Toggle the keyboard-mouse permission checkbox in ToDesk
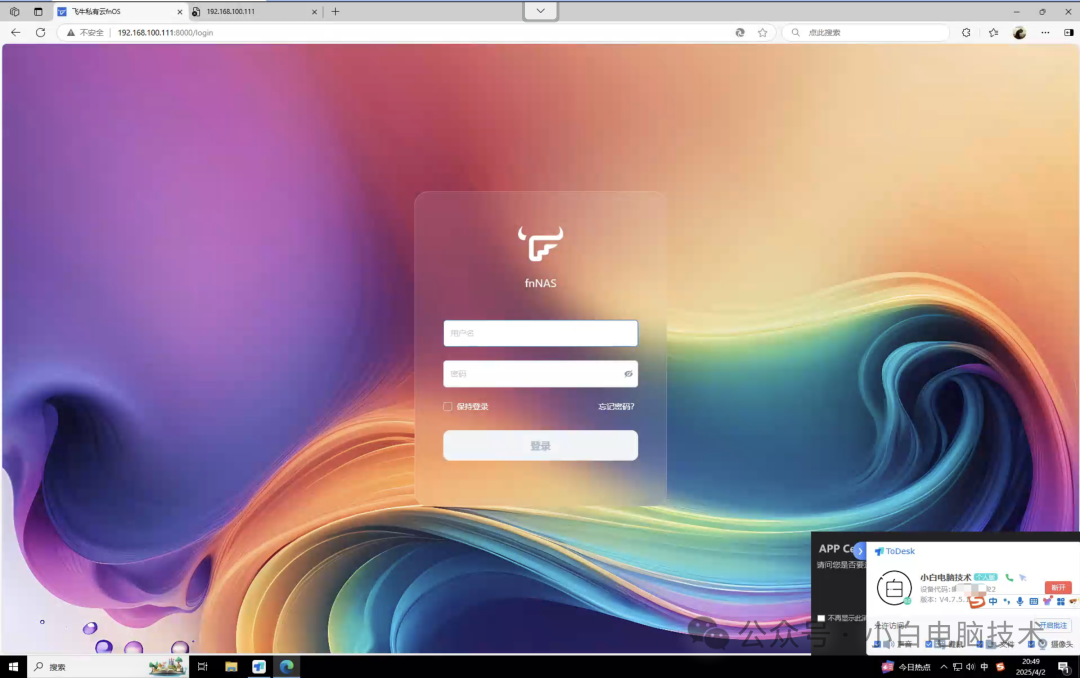The width and height of the screenshot is (1080, 678). point(928,644)
